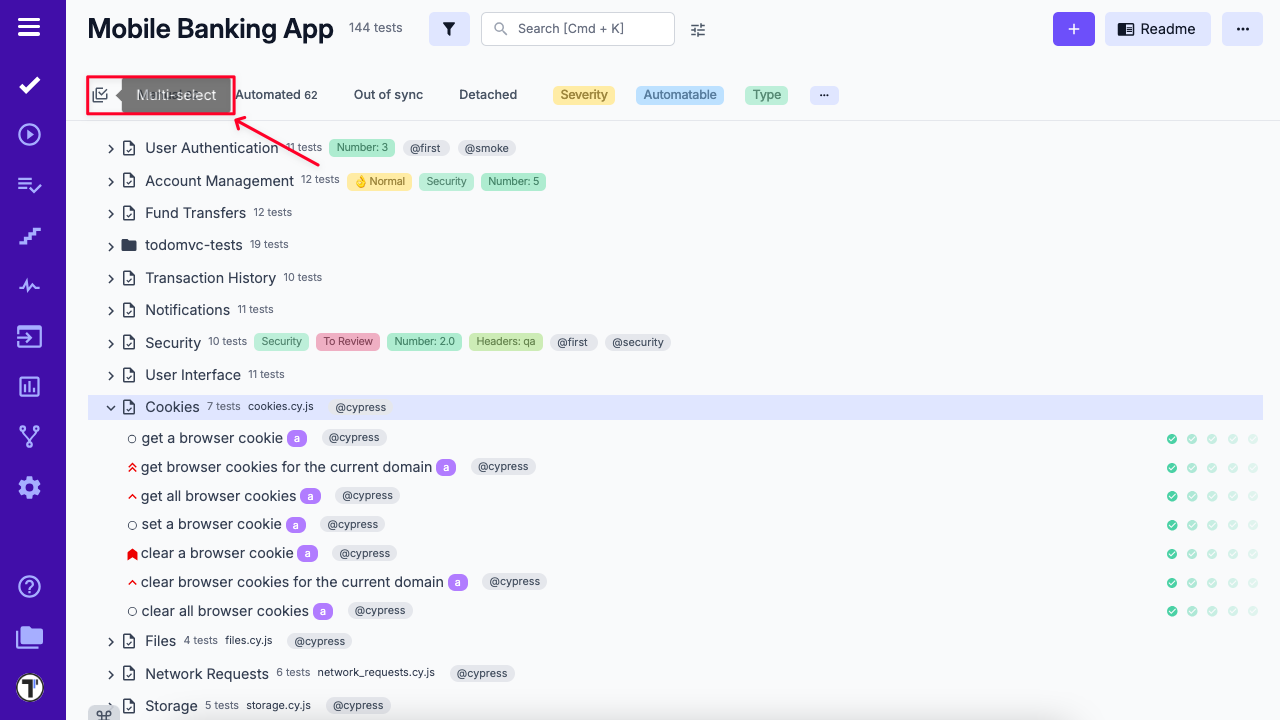Open the display settings sliders icon beside search
The image size is (1280, 720).
[x=697, y=31]
